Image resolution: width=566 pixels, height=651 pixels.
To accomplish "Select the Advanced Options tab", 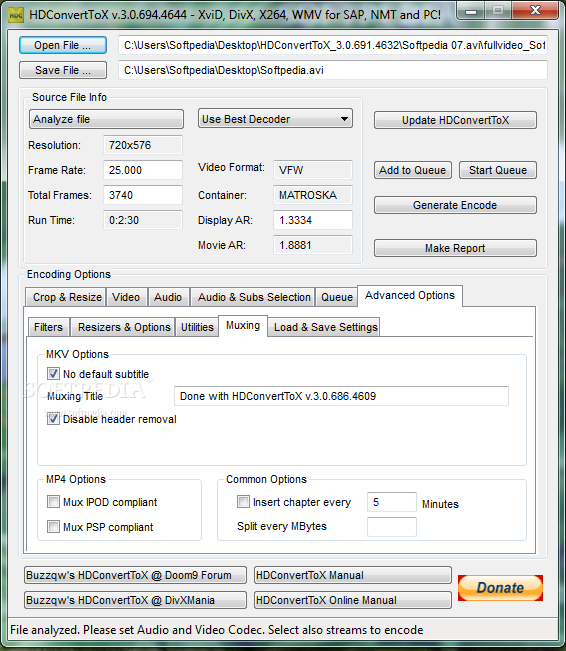I will coord(409,296).
